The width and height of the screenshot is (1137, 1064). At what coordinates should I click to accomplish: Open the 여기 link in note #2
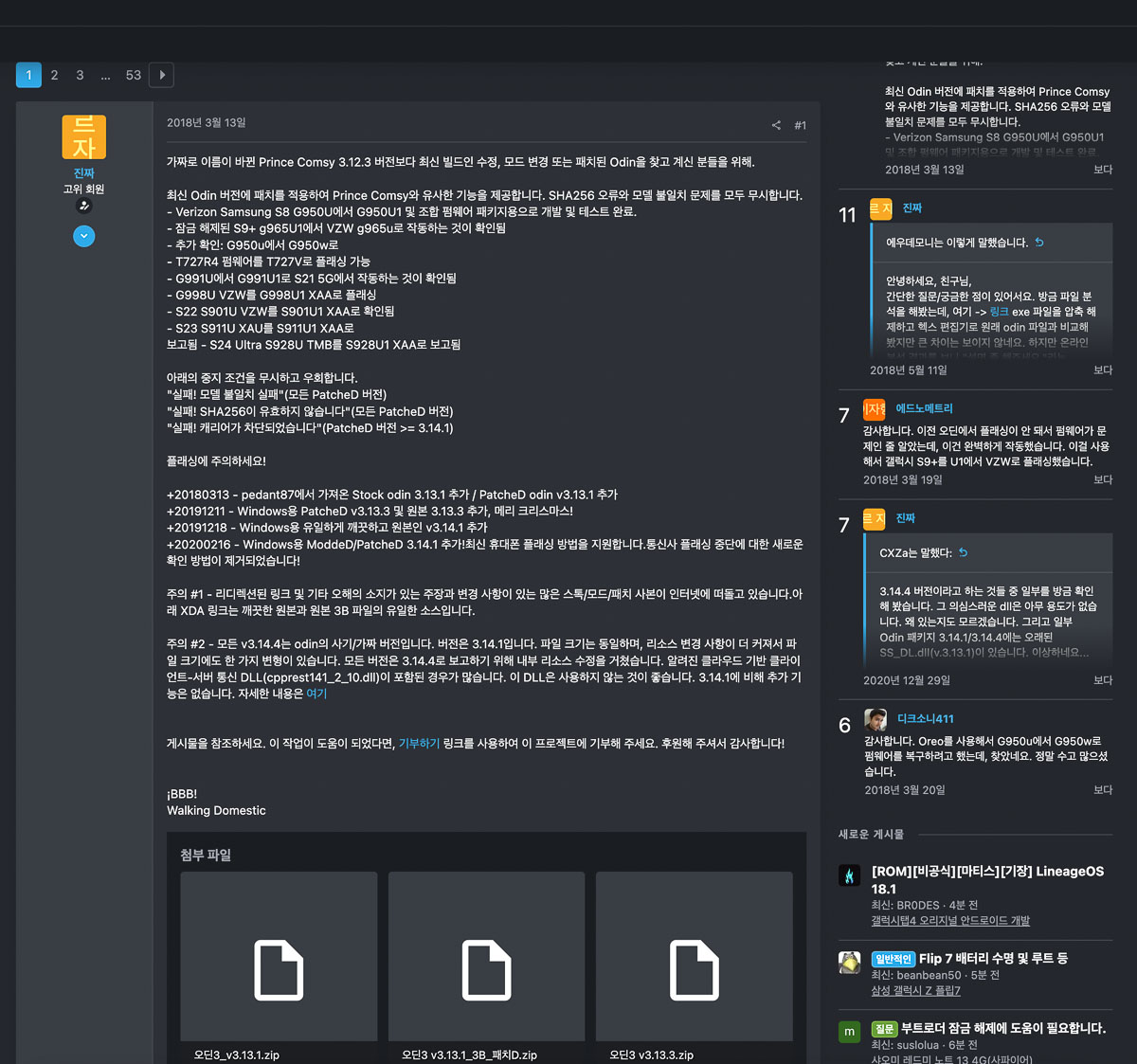(316, 694)
